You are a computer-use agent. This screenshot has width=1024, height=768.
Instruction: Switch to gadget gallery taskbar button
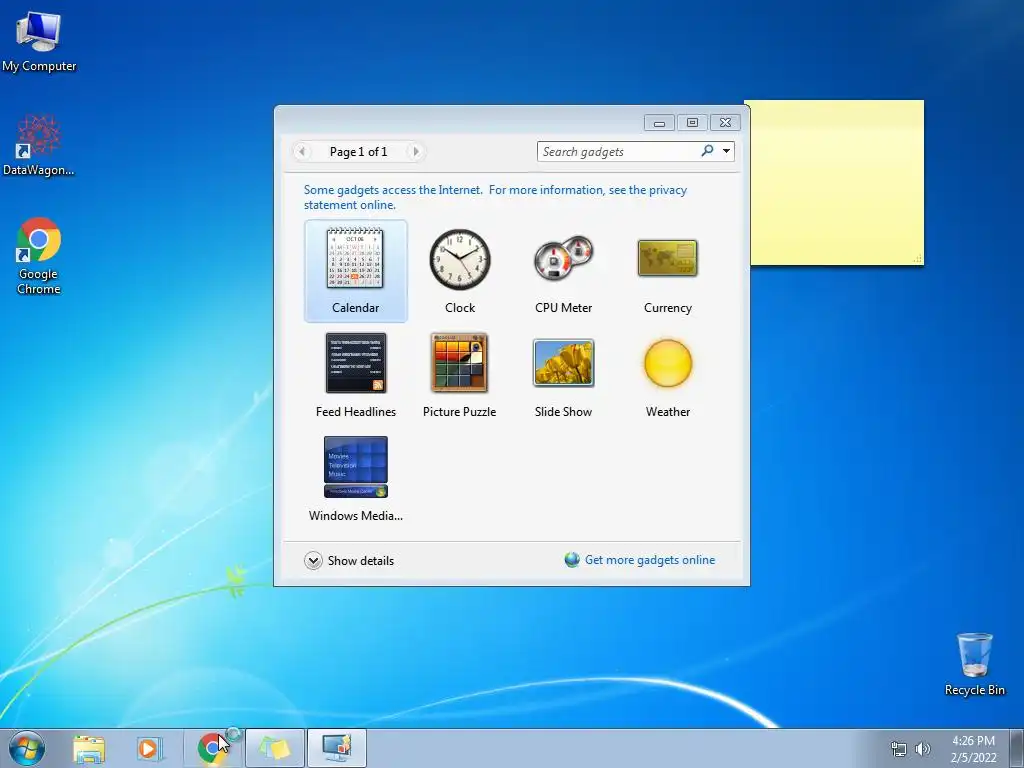(x=336, y=748)
